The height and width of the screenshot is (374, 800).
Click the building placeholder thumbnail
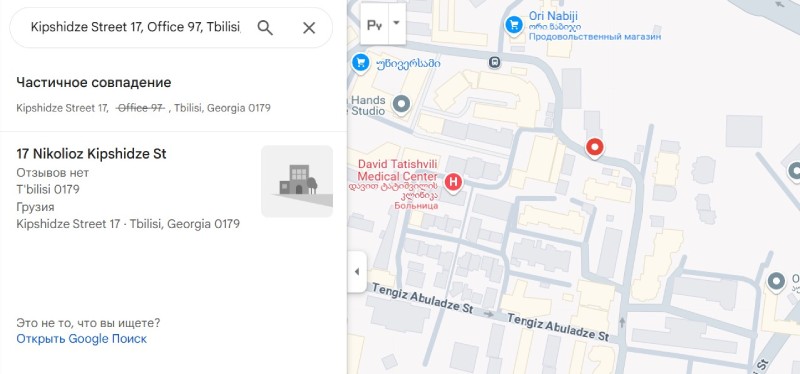297,181
